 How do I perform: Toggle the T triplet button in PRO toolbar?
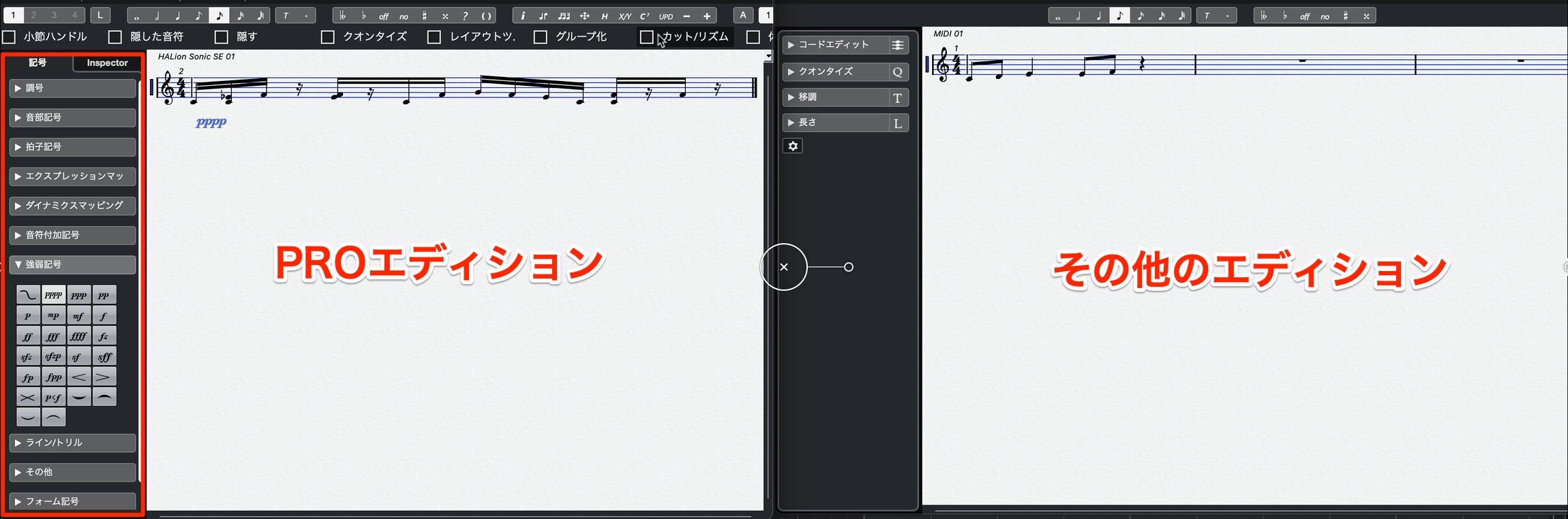tap(286, 16)
